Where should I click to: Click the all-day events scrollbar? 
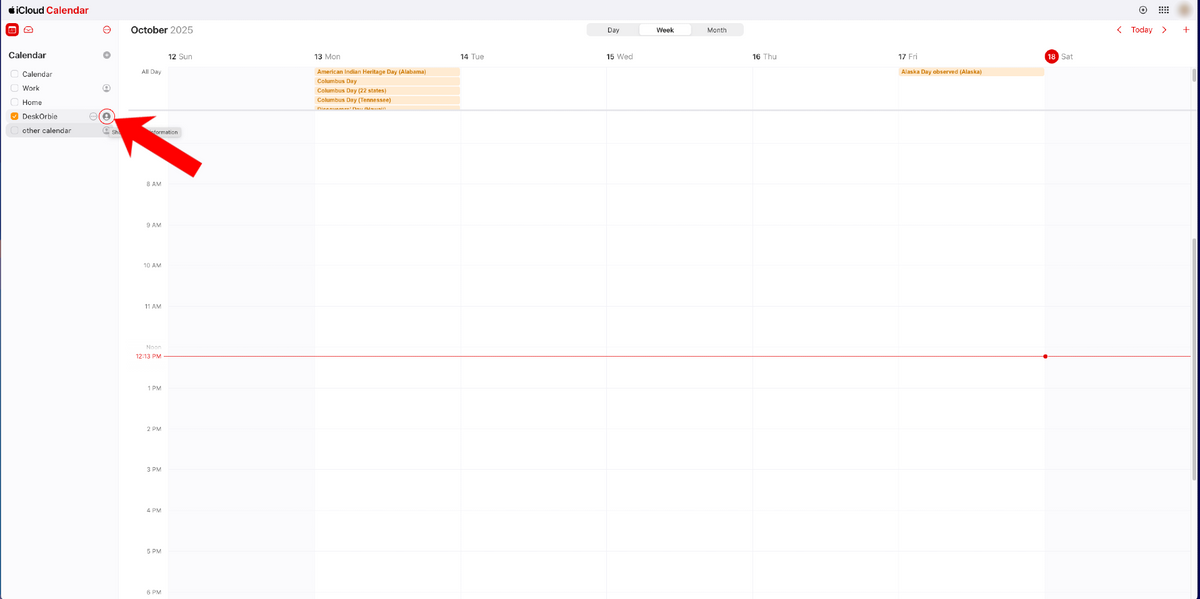[1194, 76]
